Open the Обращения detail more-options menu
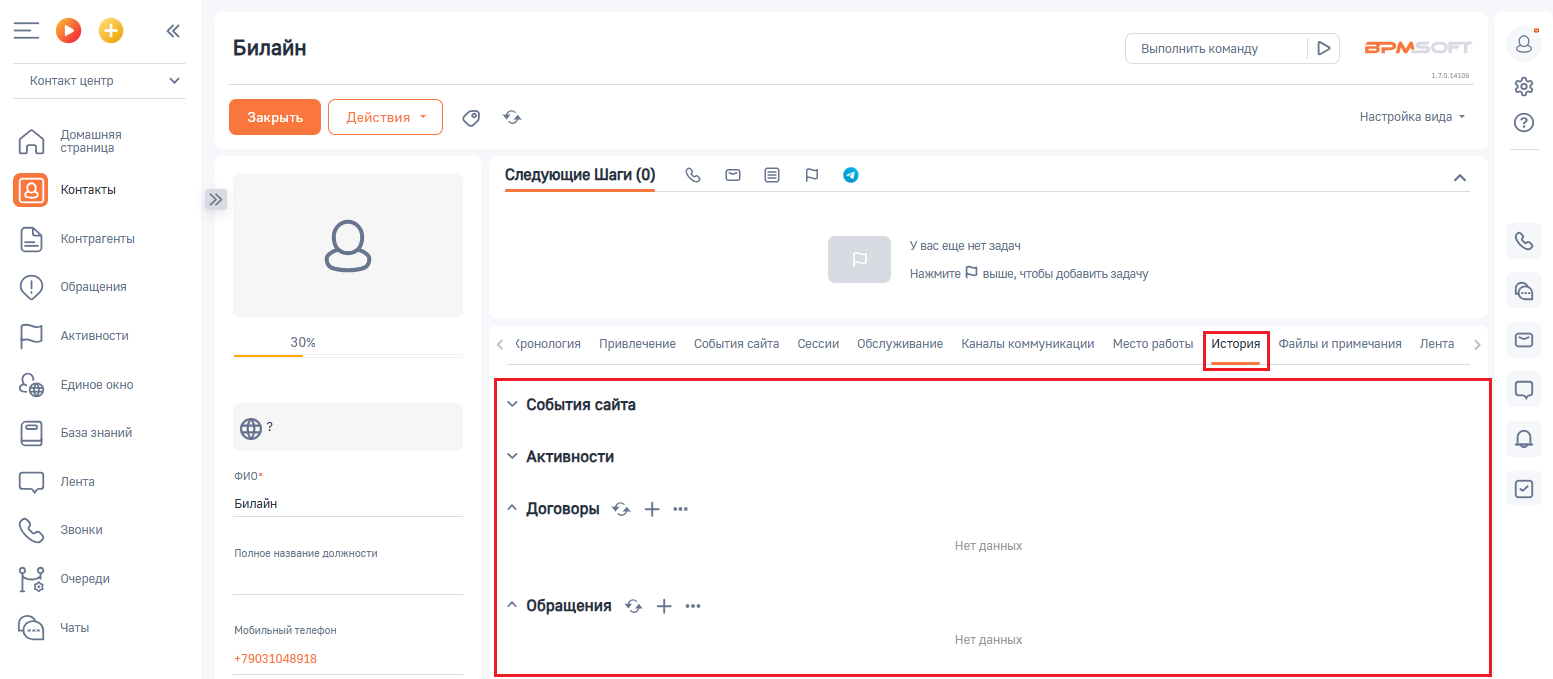Viewport: 1553px width, 679px height. [x=693, y=606]
